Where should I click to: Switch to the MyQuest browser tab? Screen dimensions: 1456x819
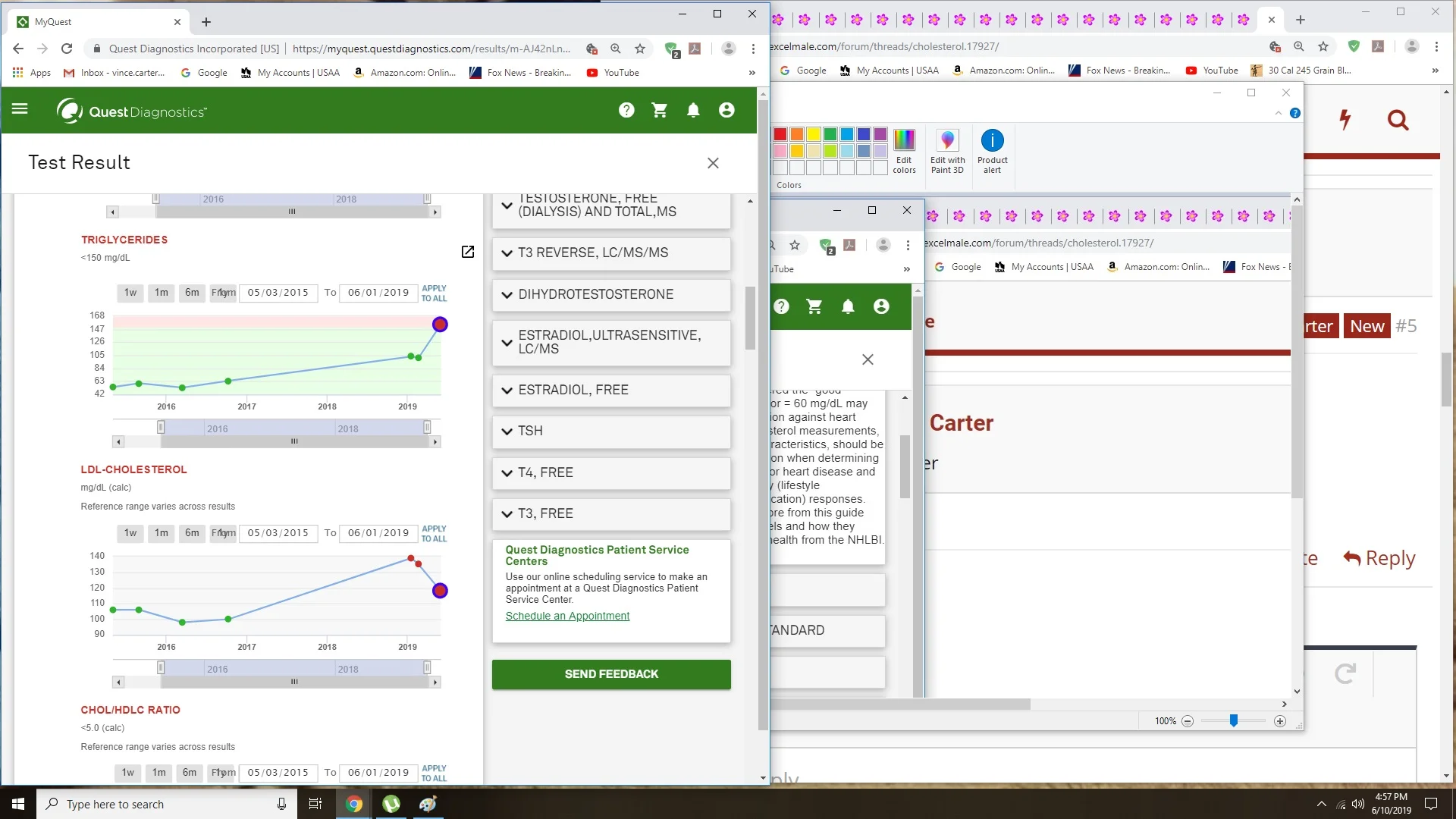[x=99, y=22]
